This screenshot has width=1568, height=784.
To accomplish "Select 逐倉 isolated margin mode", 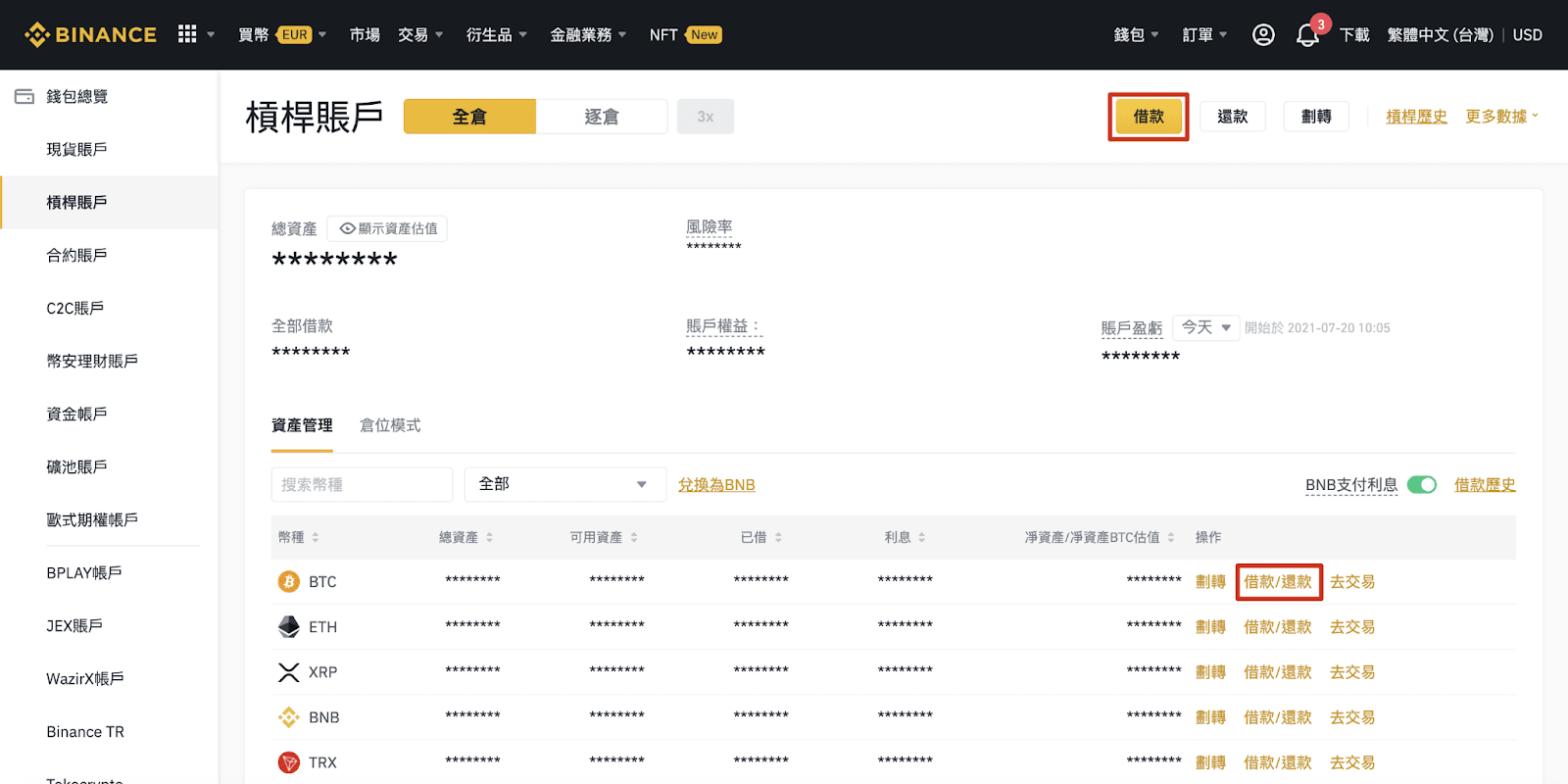I will 602,117.
